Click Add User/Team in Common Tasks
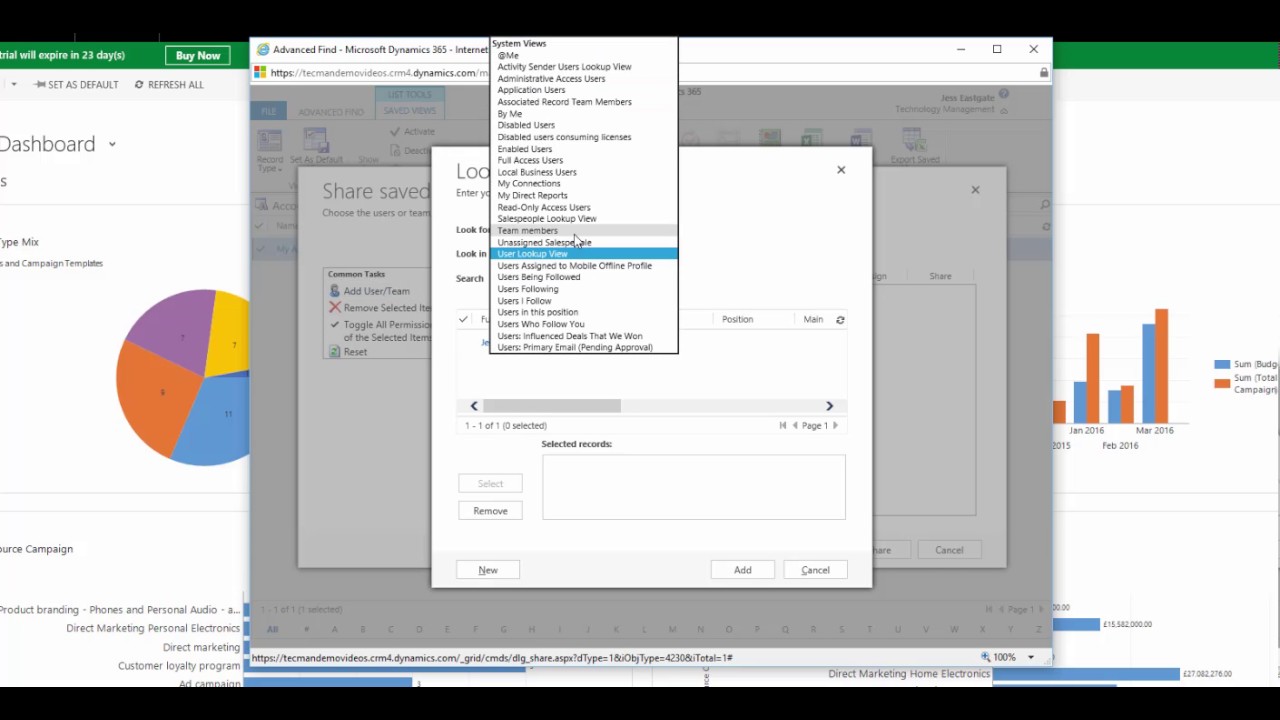The height and width of the screenshot is (720, 1280). (x=376, y=291)
